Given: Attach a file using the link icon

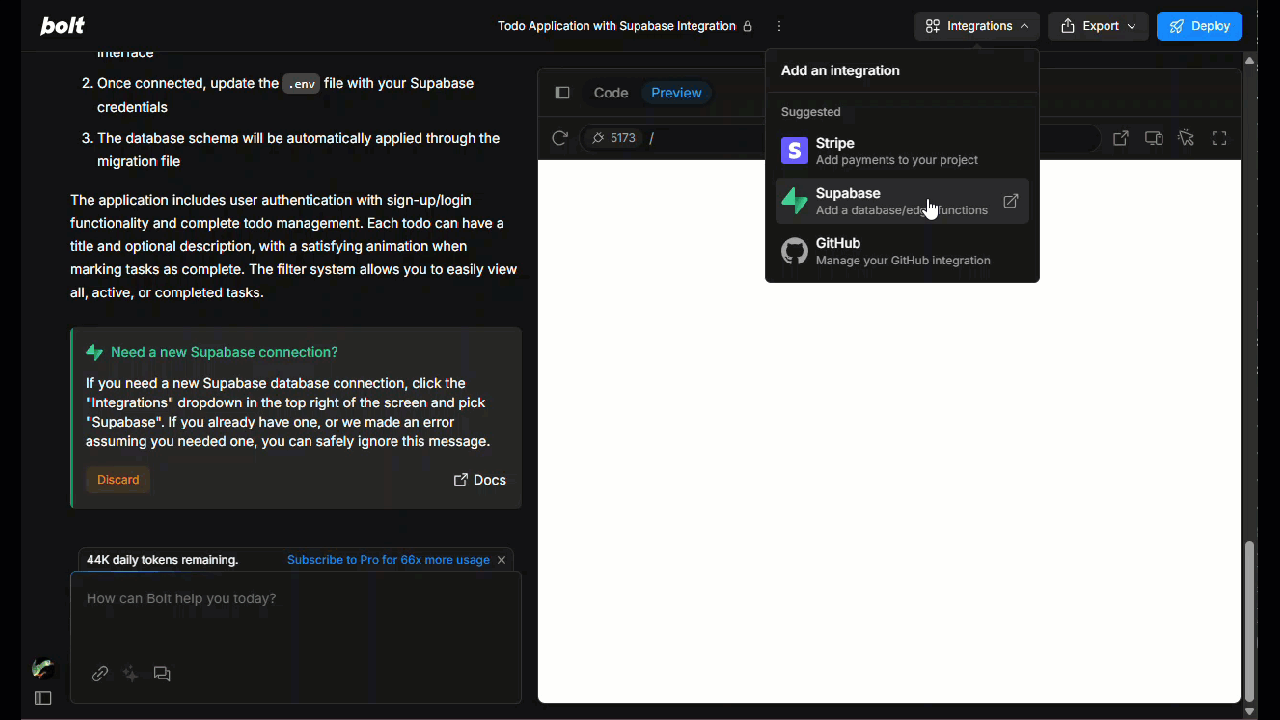Looking at the screenshot, I should (x=99, y=673).
